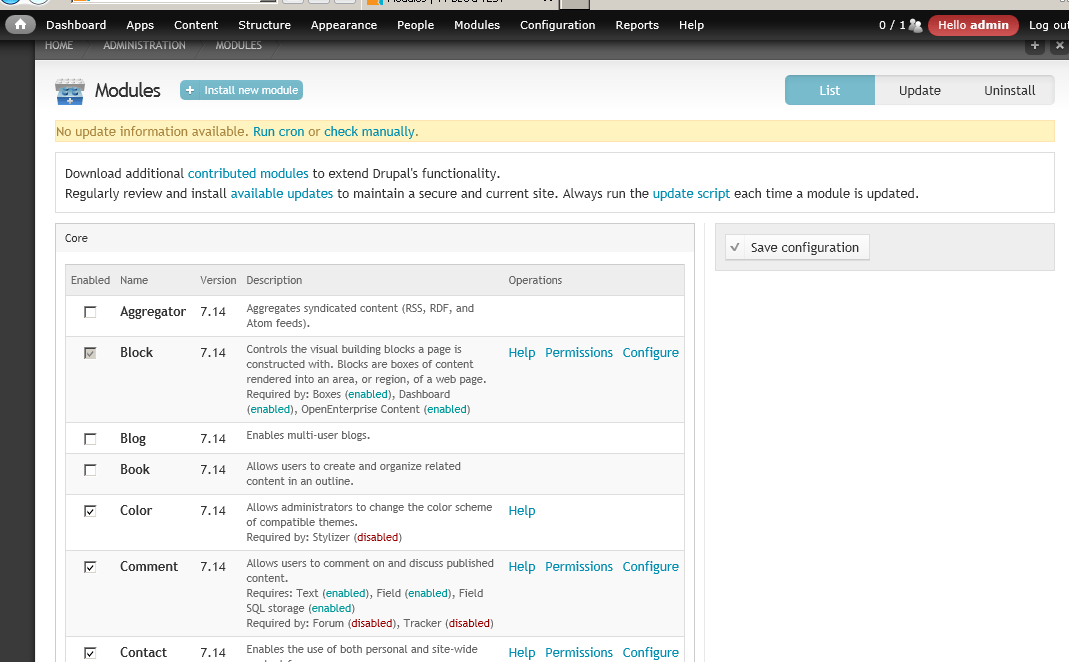1069x662 pixels.
Task: Click the users icon next to 0 / 1
Action: point(916,25)
